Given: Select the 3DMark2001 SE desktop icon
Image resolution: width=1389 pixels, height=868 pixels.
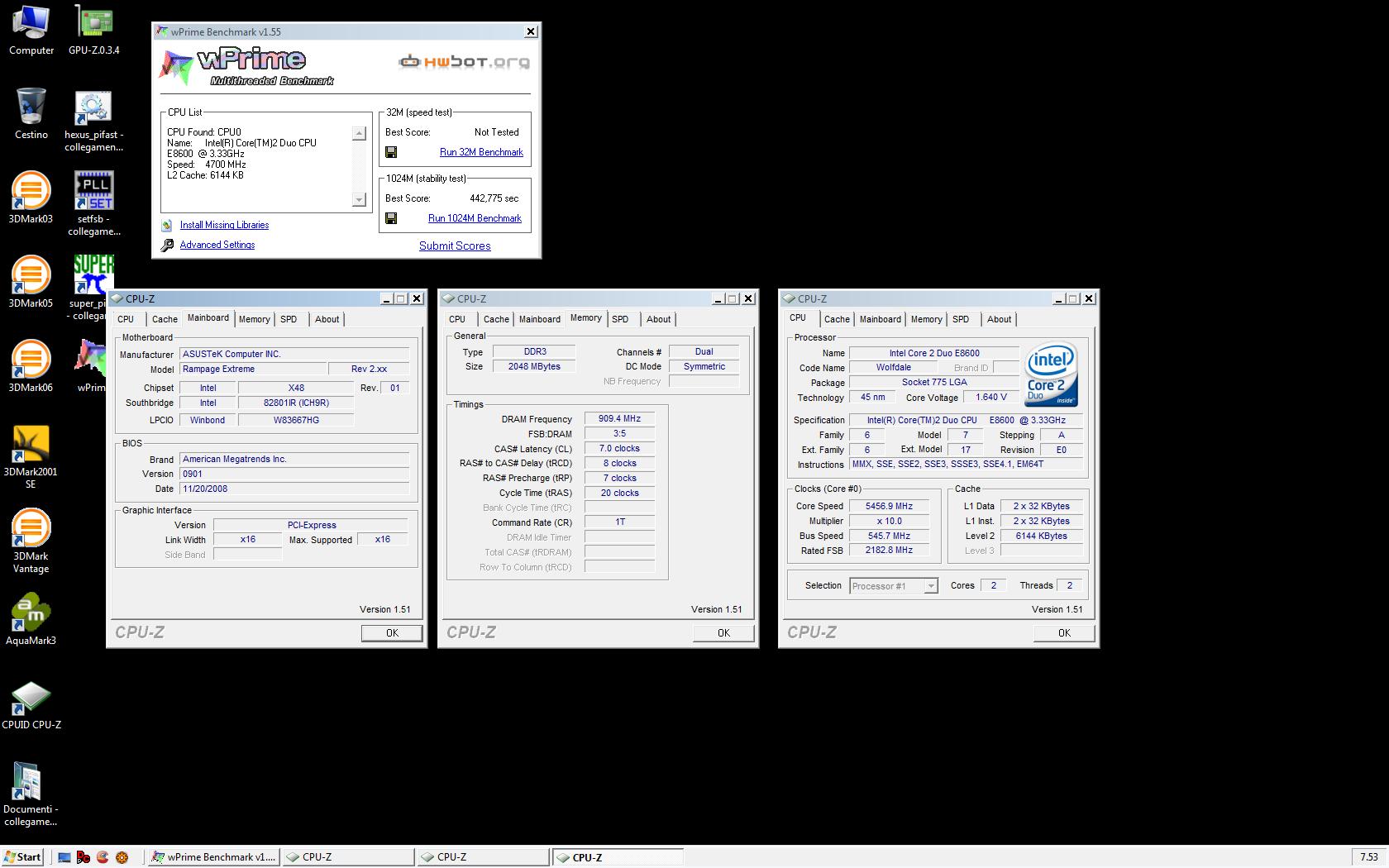Looking at the screenshot, I should 31,457.
